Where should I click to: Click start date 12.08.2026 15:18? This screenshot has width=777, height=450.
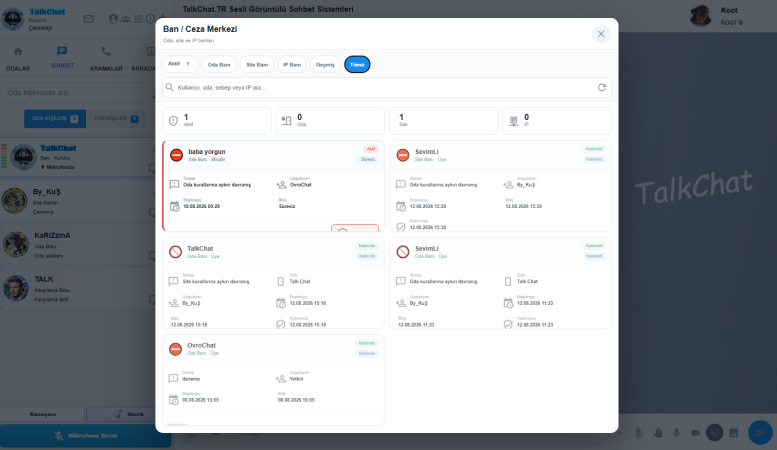[308, 303]
